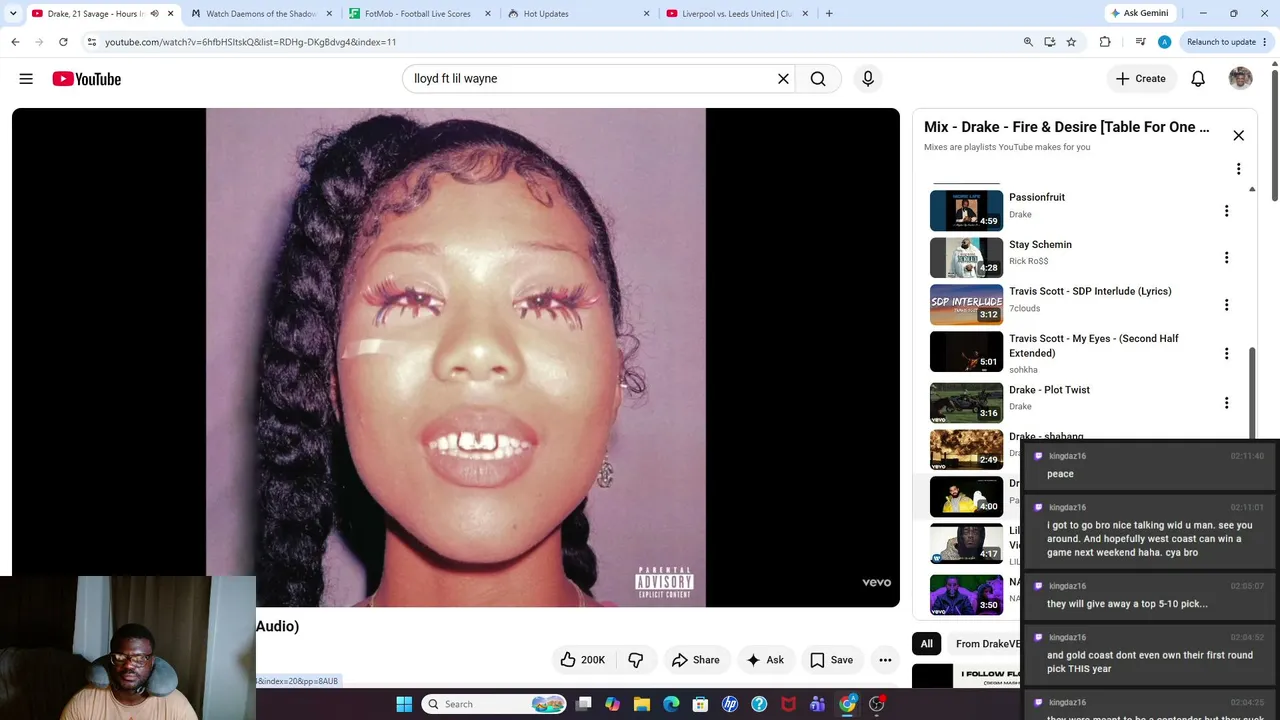Image resolution: width=1280 pixels, height=720 pixels.
Task: View site information icon in address bar
Action: pyautogui.click(x=91, y=42)
